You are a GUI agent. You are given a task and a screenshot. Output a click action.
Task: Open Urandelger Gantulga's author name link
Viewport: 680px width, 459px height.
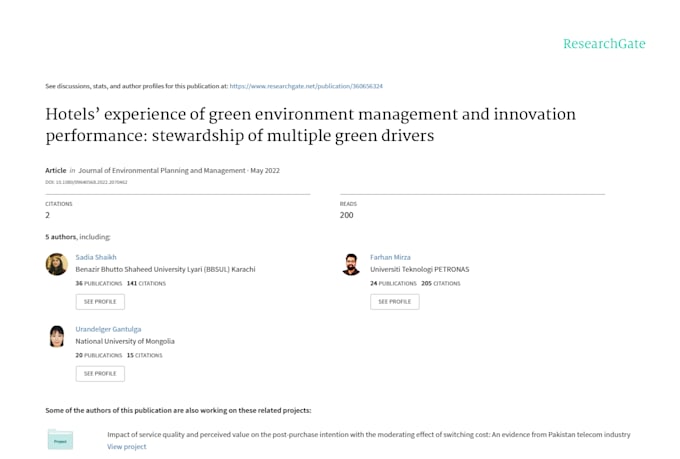click(x=108, y=329)
